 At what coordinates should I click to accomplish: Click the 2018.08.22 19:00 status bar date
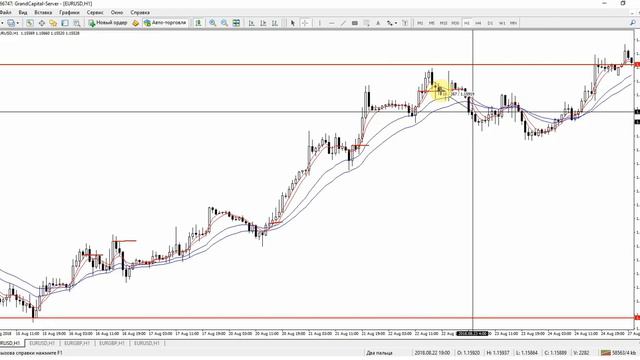coord(432,352)
